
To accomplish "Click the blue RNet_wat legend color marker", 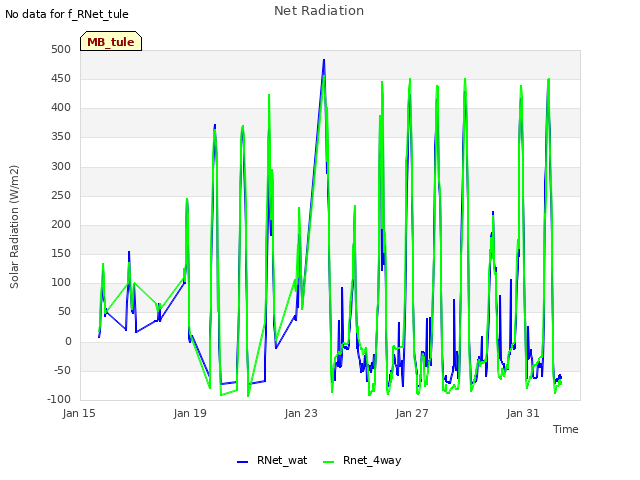I will click(242, 462).
